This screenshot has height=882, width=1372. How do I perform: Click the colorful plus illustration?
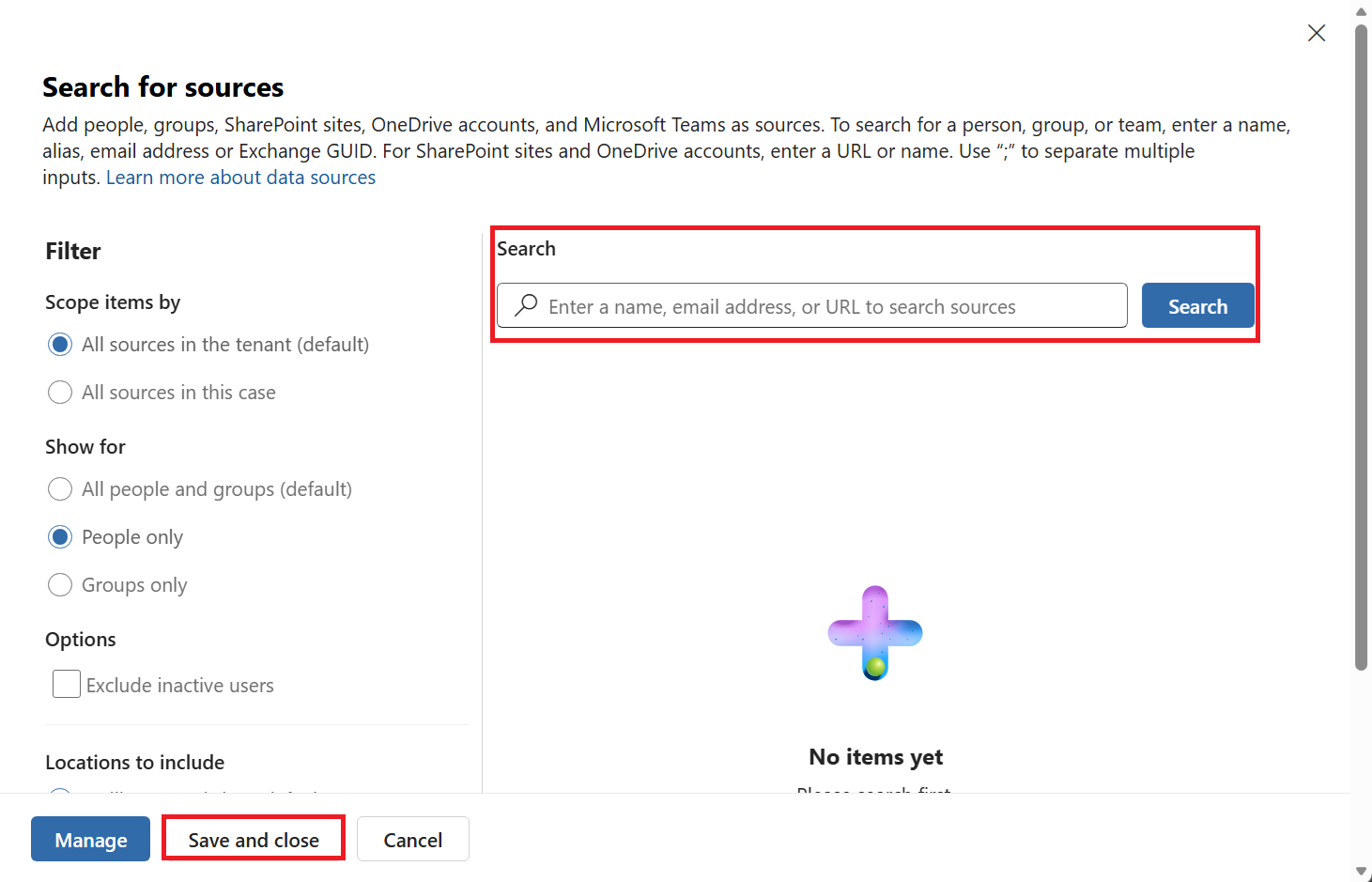coord(875,633)
